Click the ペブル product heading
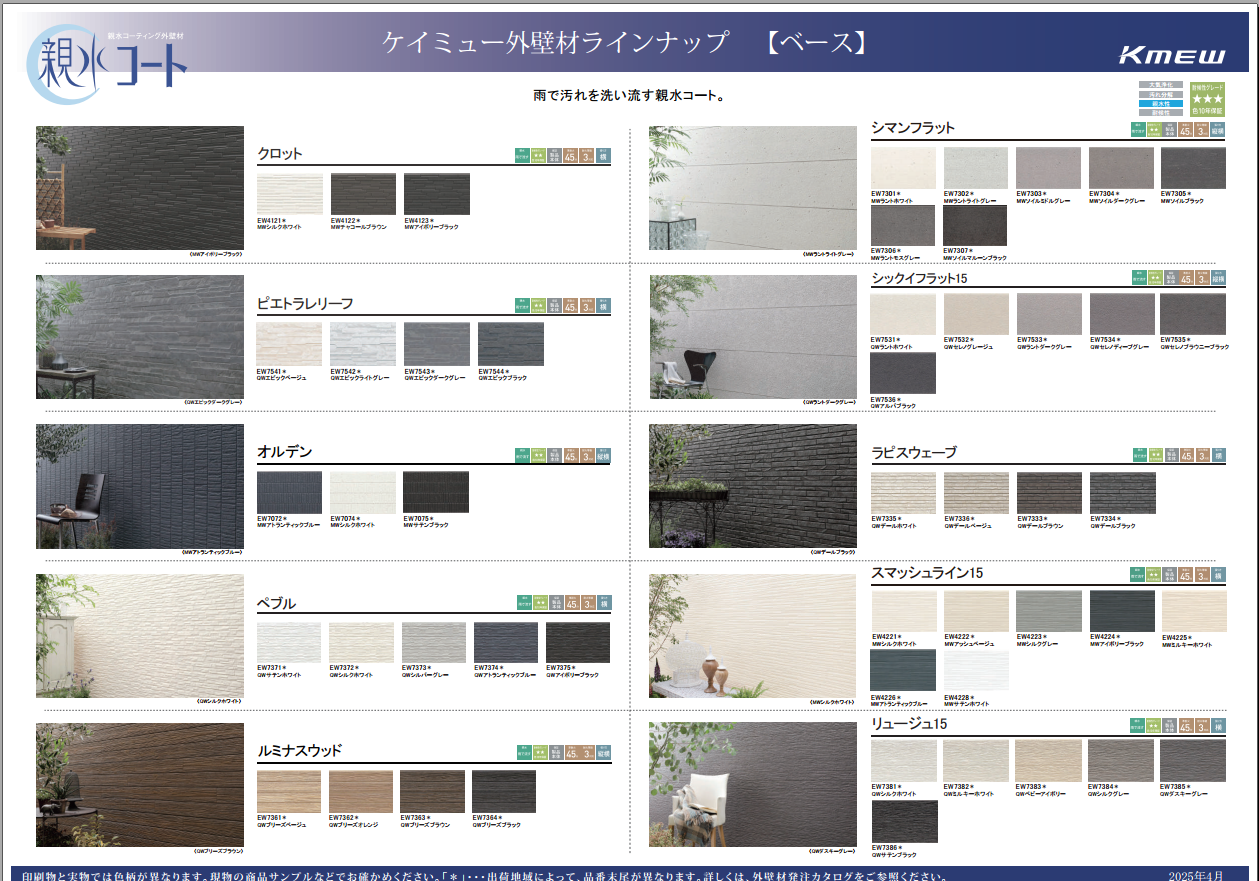The image size is (1259, 881). tap(277, 603)
